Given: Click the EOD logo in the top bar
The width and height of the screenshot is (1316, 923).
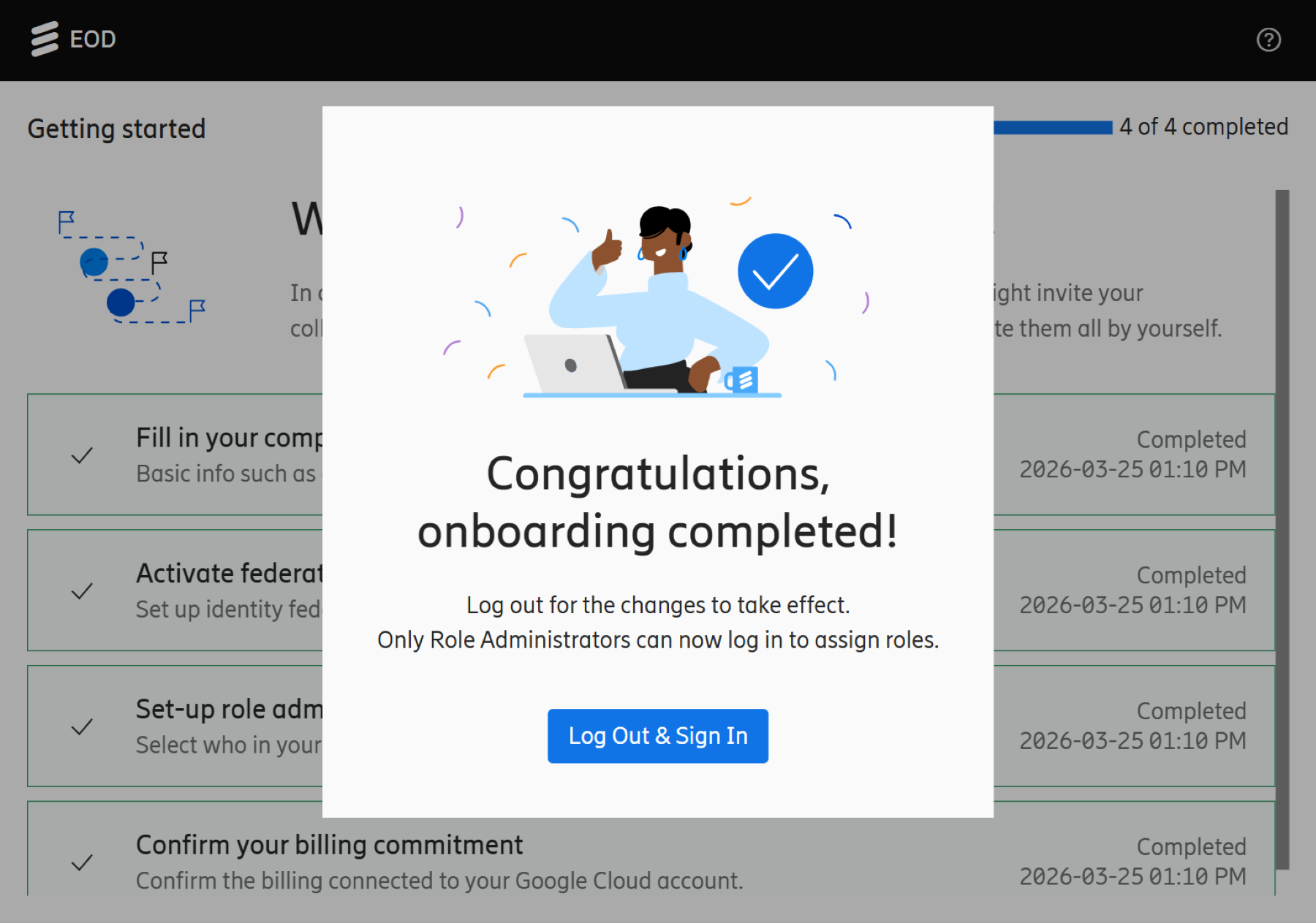Looking at the screenshot, I should pyautogui.click(x=44, y=38).
